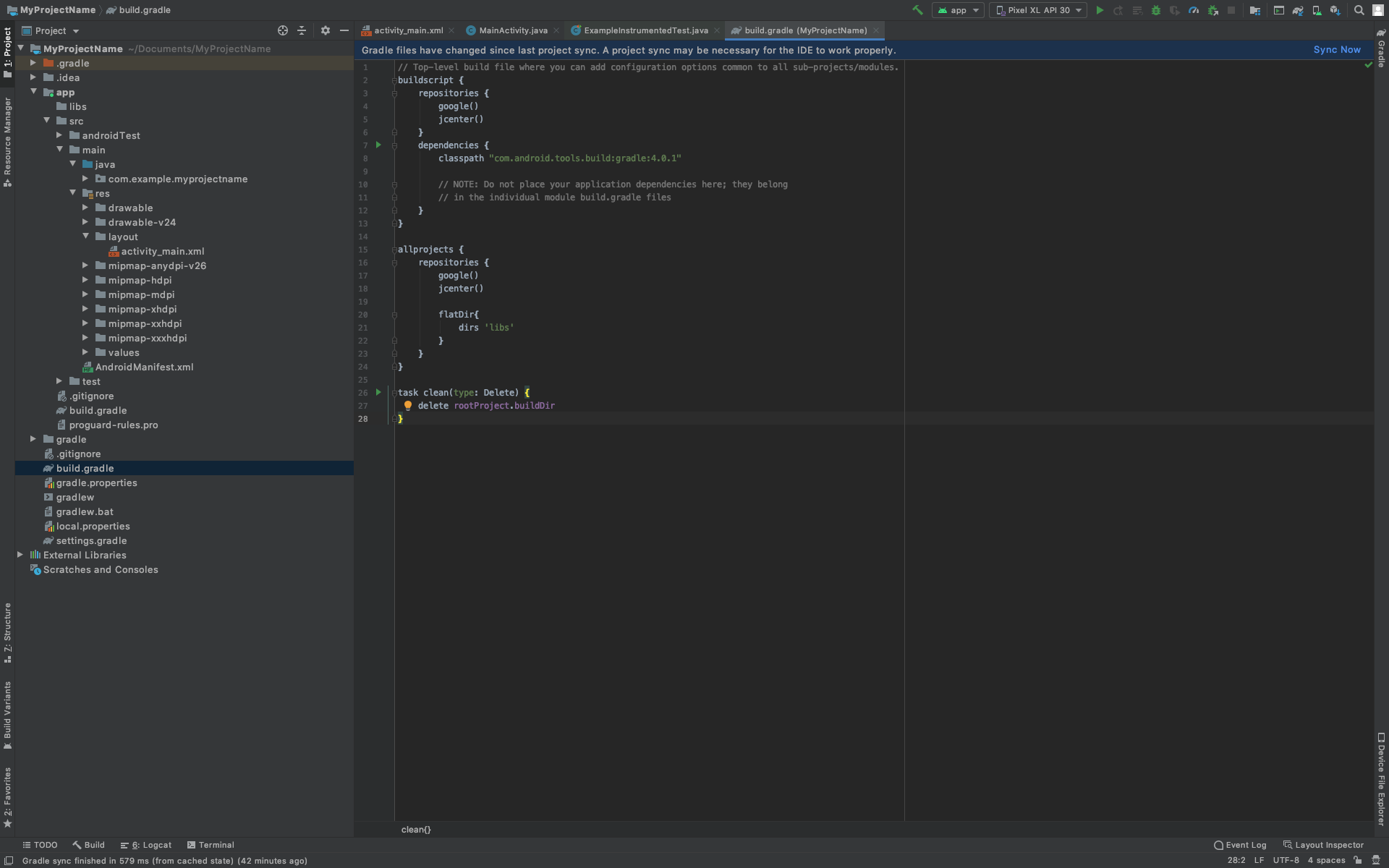Click the Sync Now link
The width and height of the screenshot is (1389, 868).
coord(1337,50)
